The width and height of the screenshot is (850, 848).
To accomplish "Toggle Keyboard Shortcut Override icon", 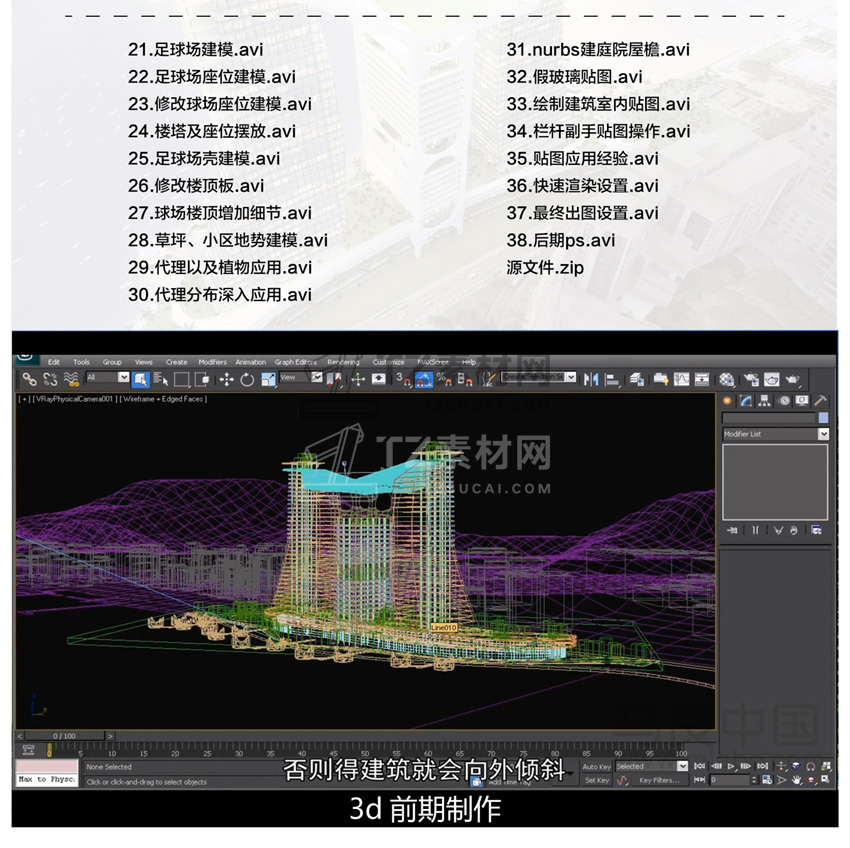I will click(x=378, y=379).
